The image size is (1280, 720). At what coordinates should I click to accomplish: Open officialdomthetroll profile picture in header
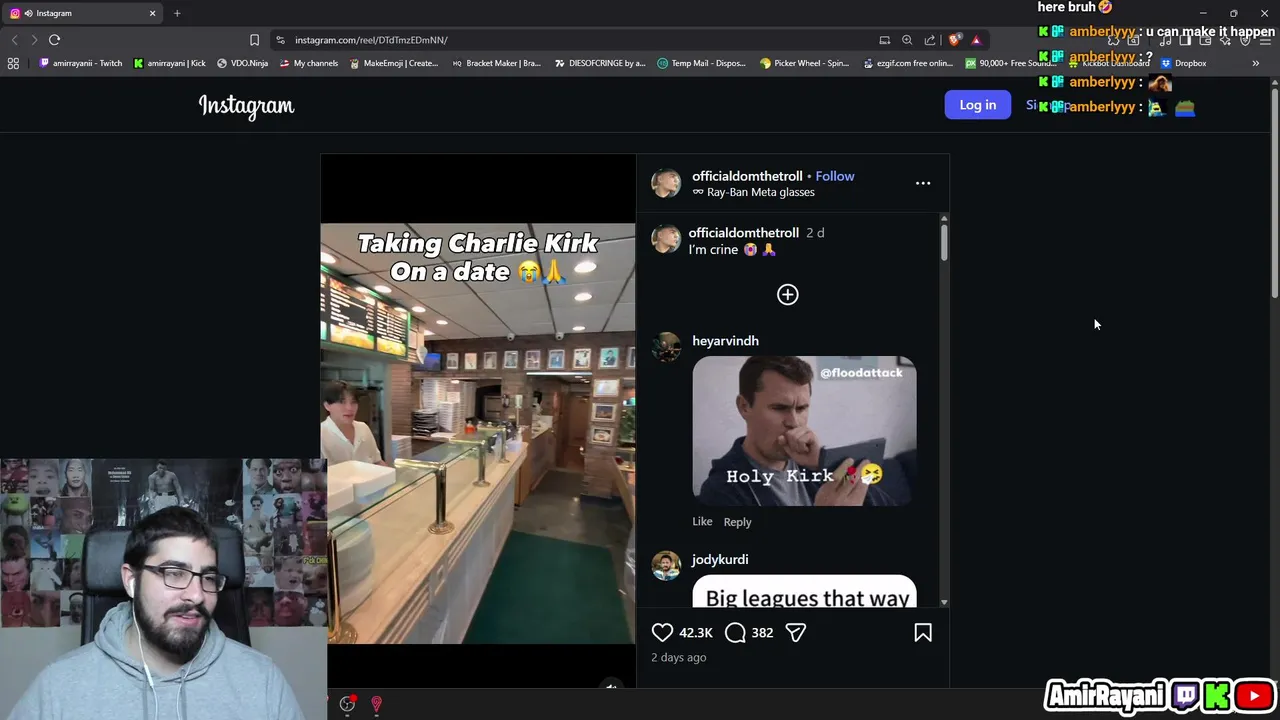click(666, 183)
